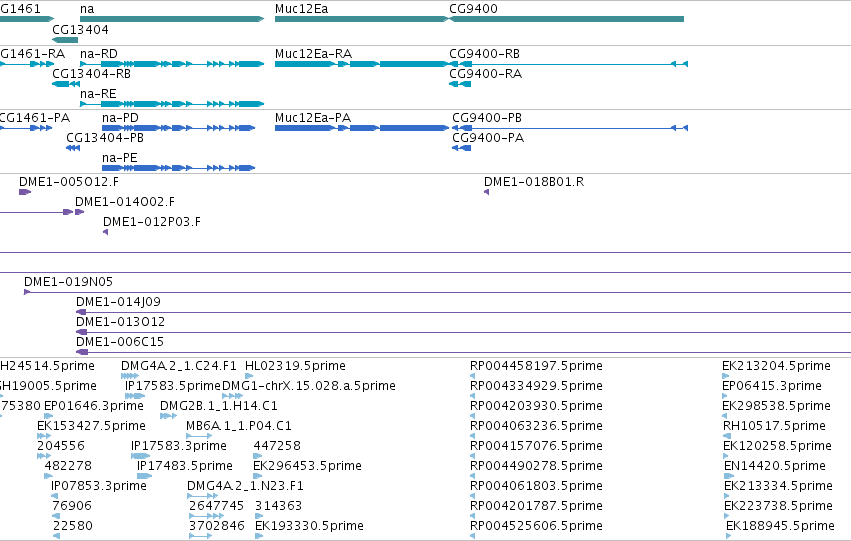Select the RH10517.5prime feature label
Image resolution: width=851 pixels, height=541 pixels.
coord(774,426)
